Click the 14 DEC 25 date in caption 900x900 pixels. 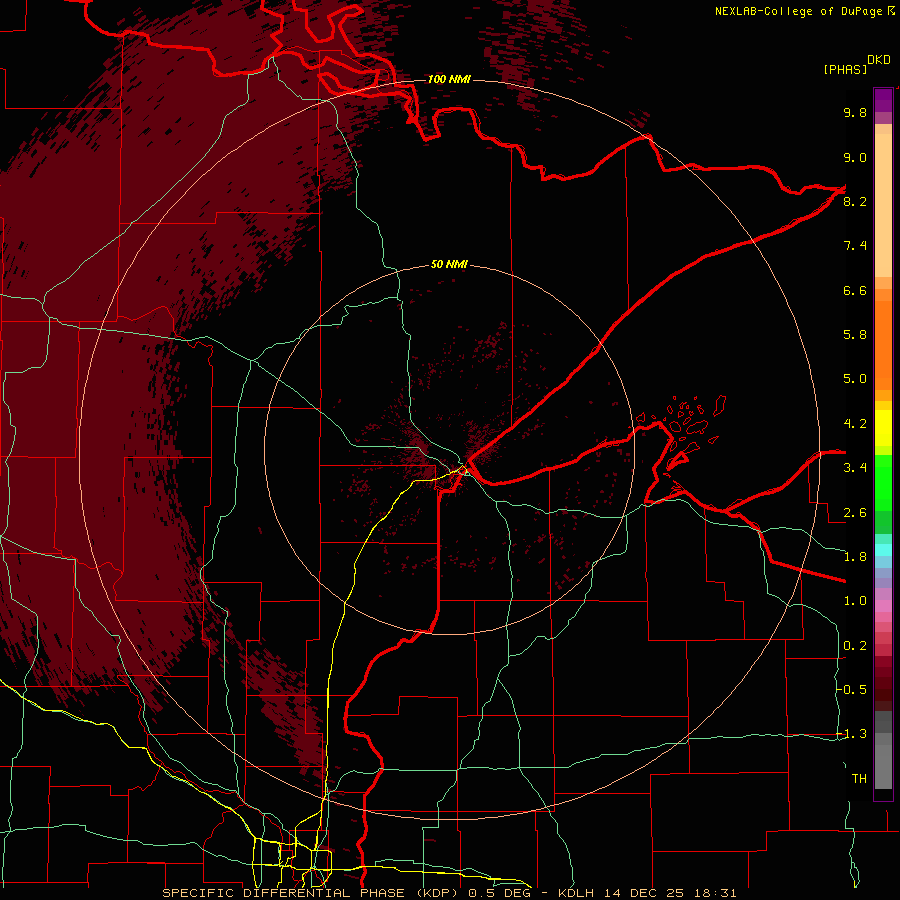click(x=645, y=893)
